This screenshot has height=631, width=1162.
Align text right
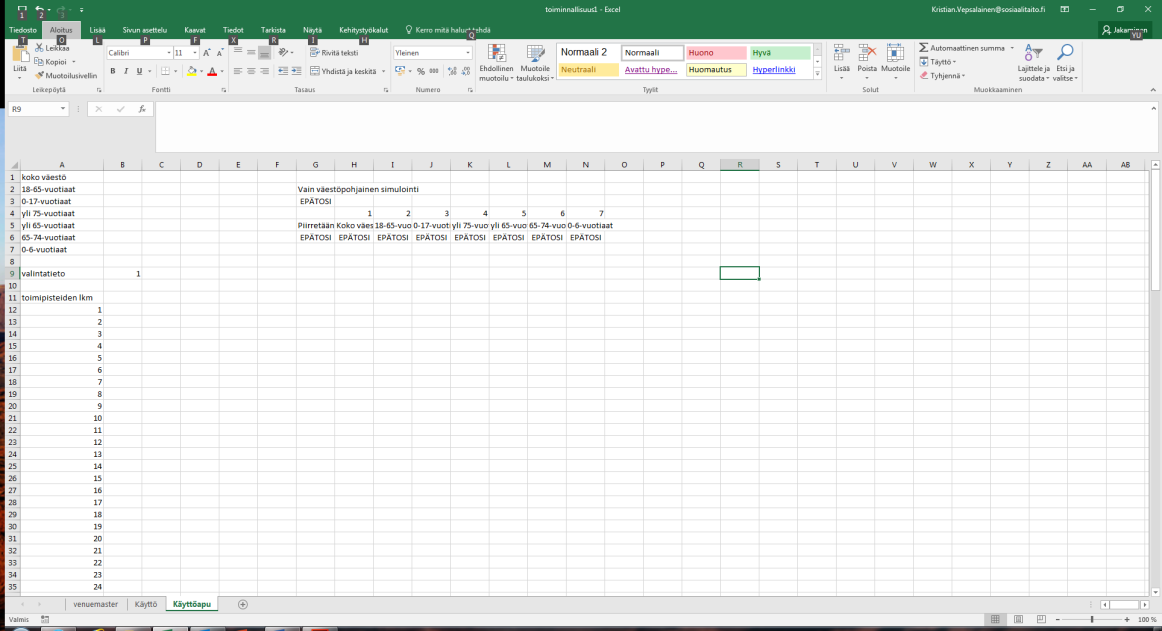coord(265,71)
